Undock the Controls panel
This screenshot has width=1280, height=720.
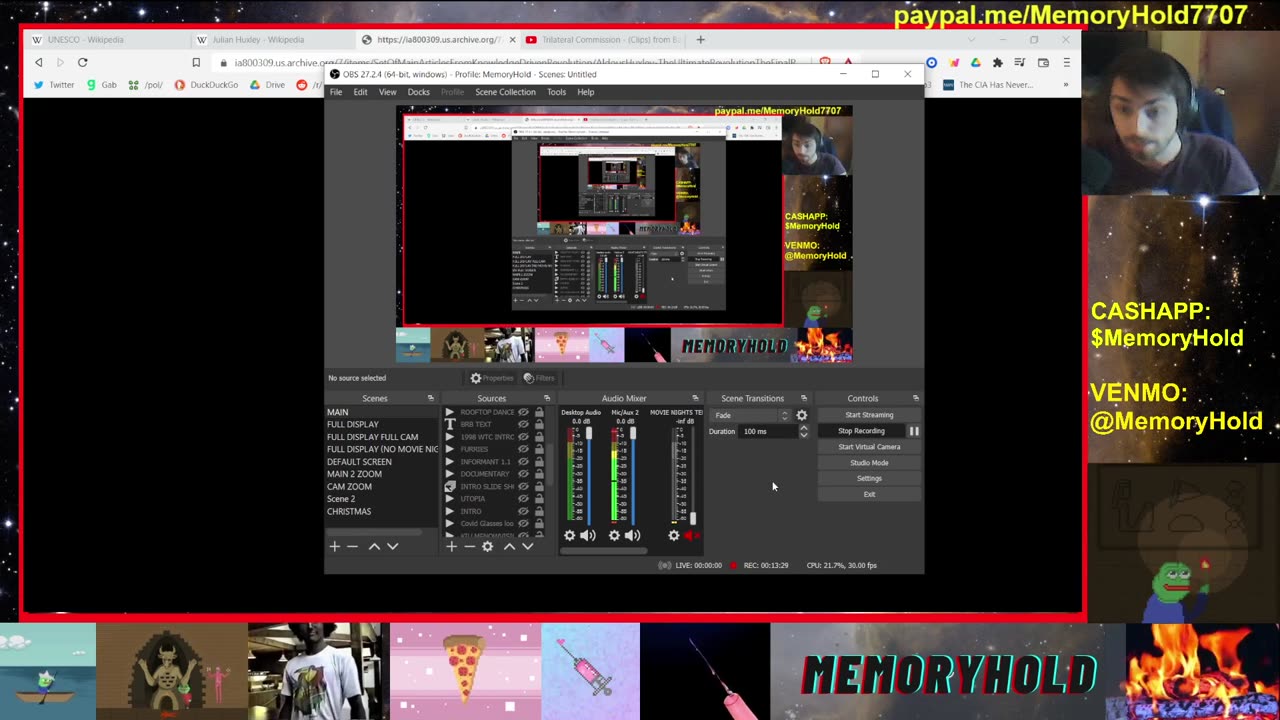pos(915,398)
